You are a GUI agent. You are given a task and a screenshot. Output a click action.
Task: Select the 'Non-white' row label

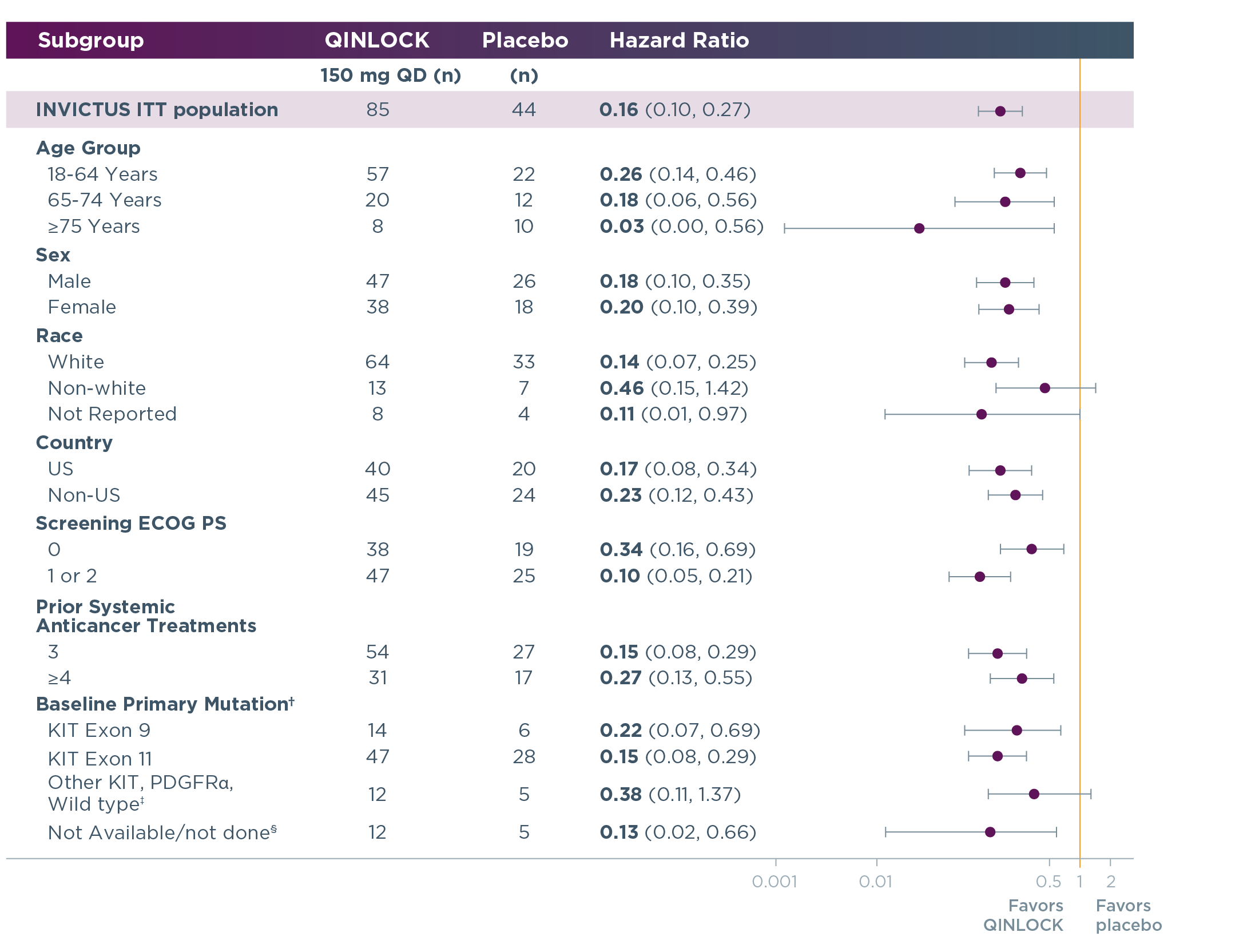click(x=97, y=388)
